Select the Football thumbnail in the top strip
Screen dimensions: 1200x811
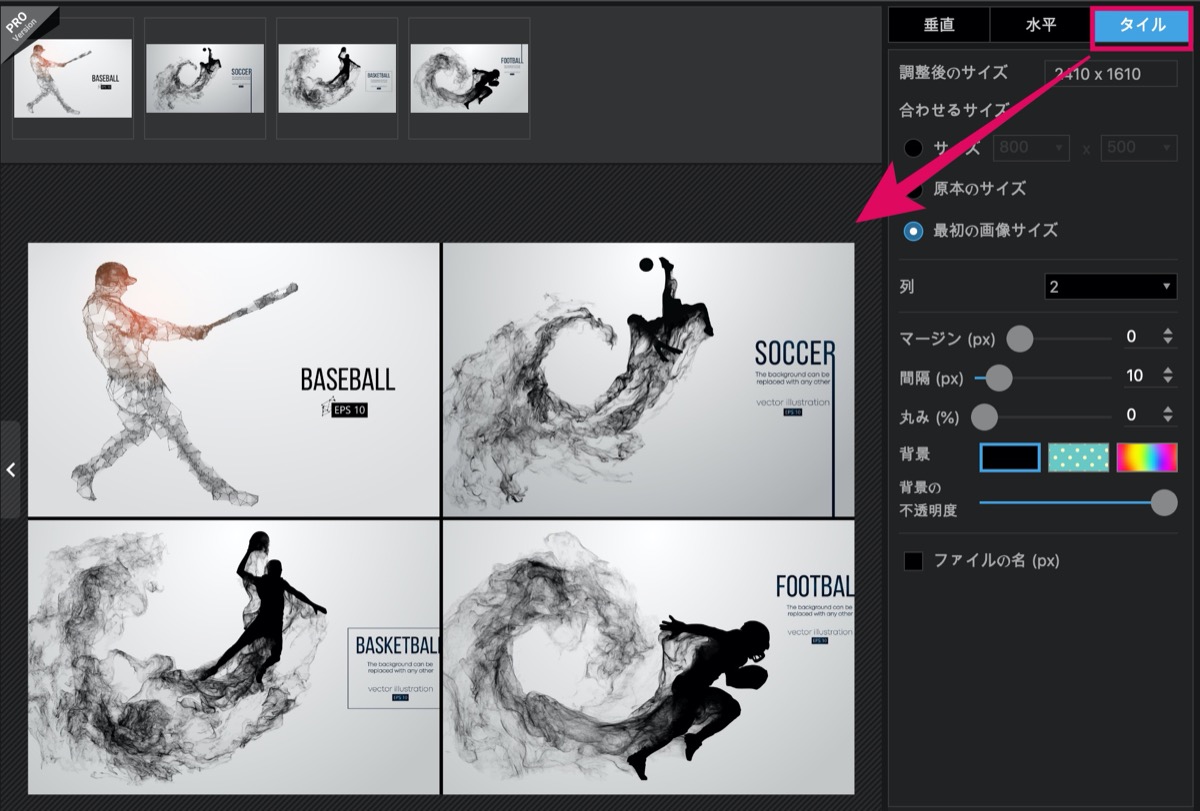[x=470, y=78]
